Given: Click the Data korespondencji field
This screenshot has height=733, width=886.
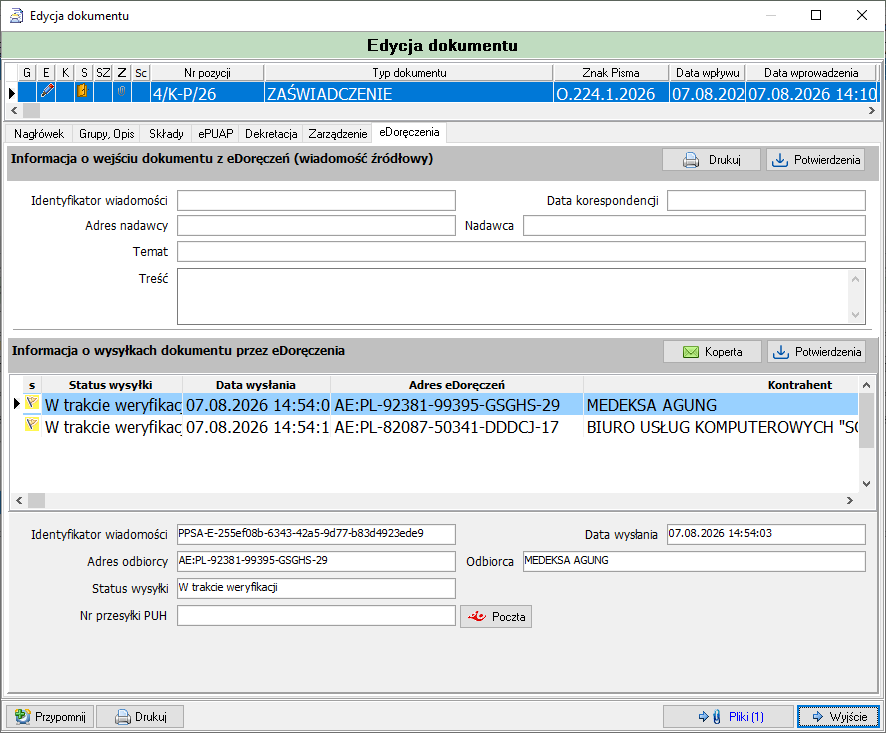Looking at the screenshot, I should (766, 201).
